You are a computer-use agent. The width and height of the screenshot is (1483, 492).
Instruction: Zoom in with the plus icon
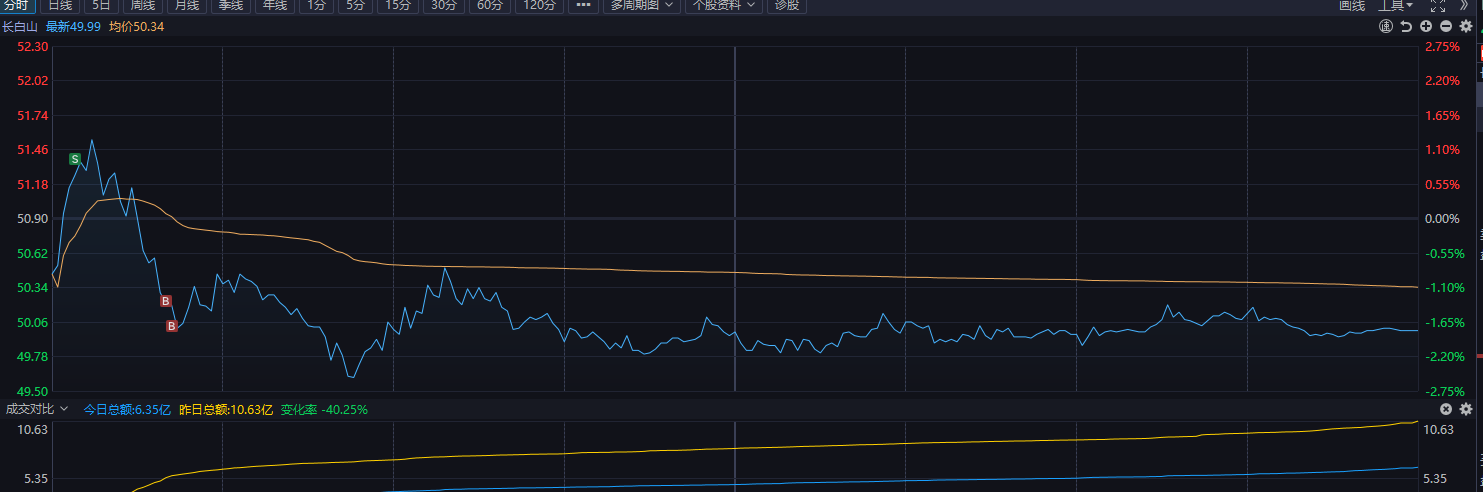tap(1426, 26)
